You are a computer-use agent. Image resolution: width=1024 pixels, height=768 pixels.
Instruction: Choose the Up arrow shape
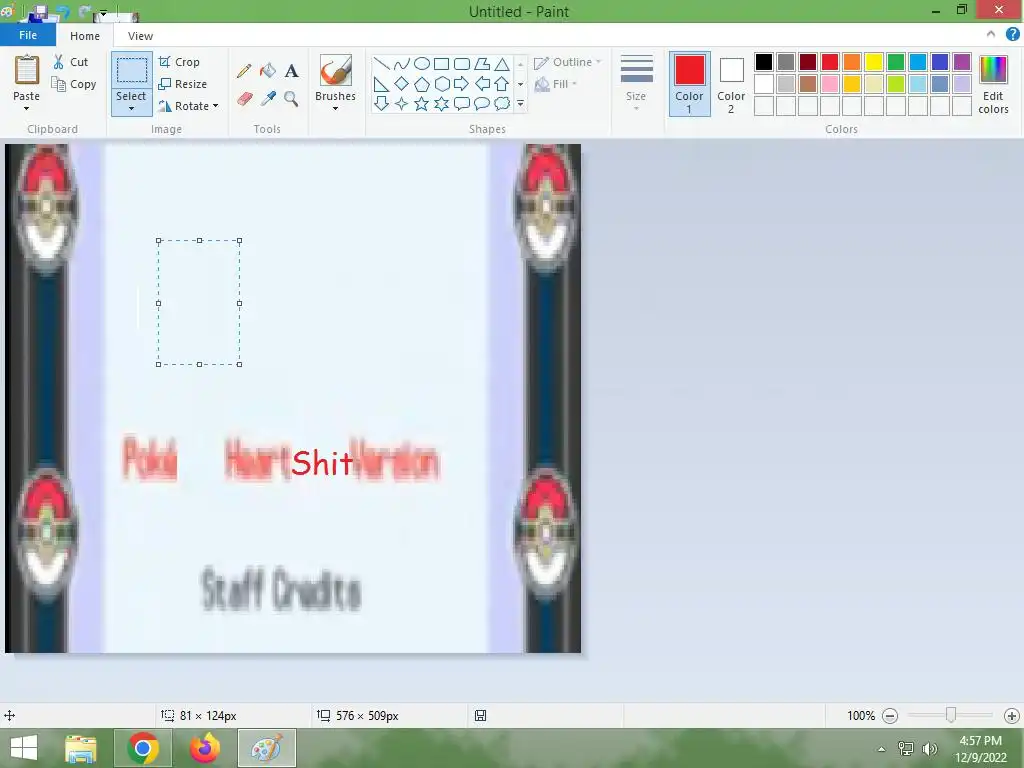point(502,84)
